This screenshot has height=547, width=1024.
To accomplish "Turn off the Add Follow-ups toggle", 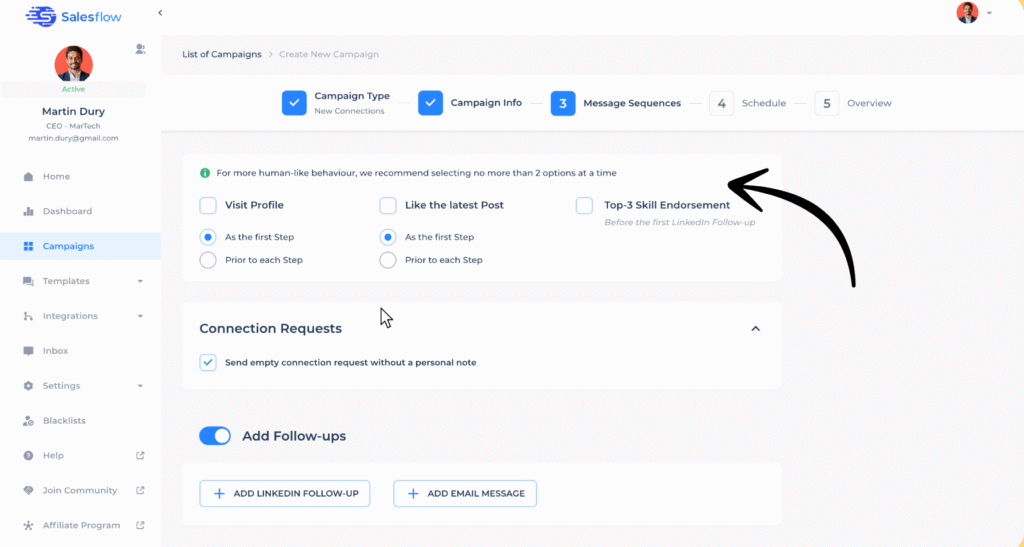I will [215, 436].
